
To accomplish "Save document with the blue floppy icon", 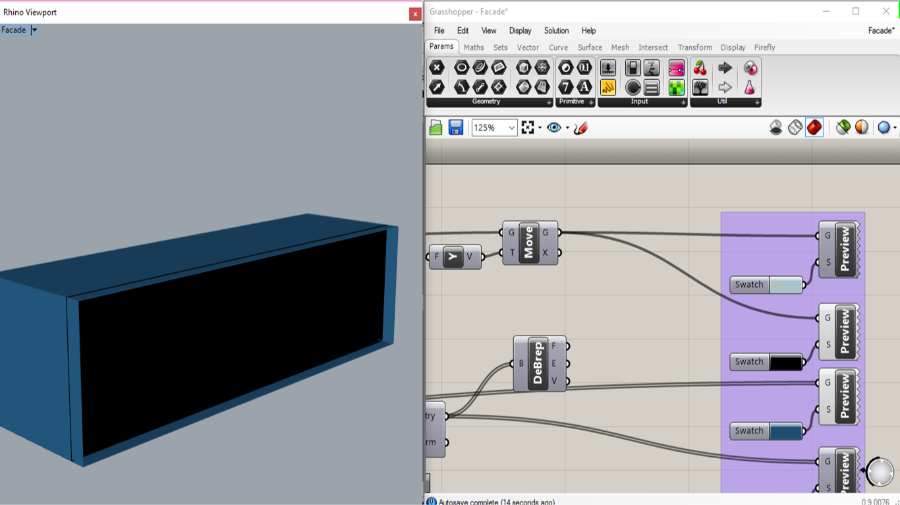I will [x=456, y=127].
